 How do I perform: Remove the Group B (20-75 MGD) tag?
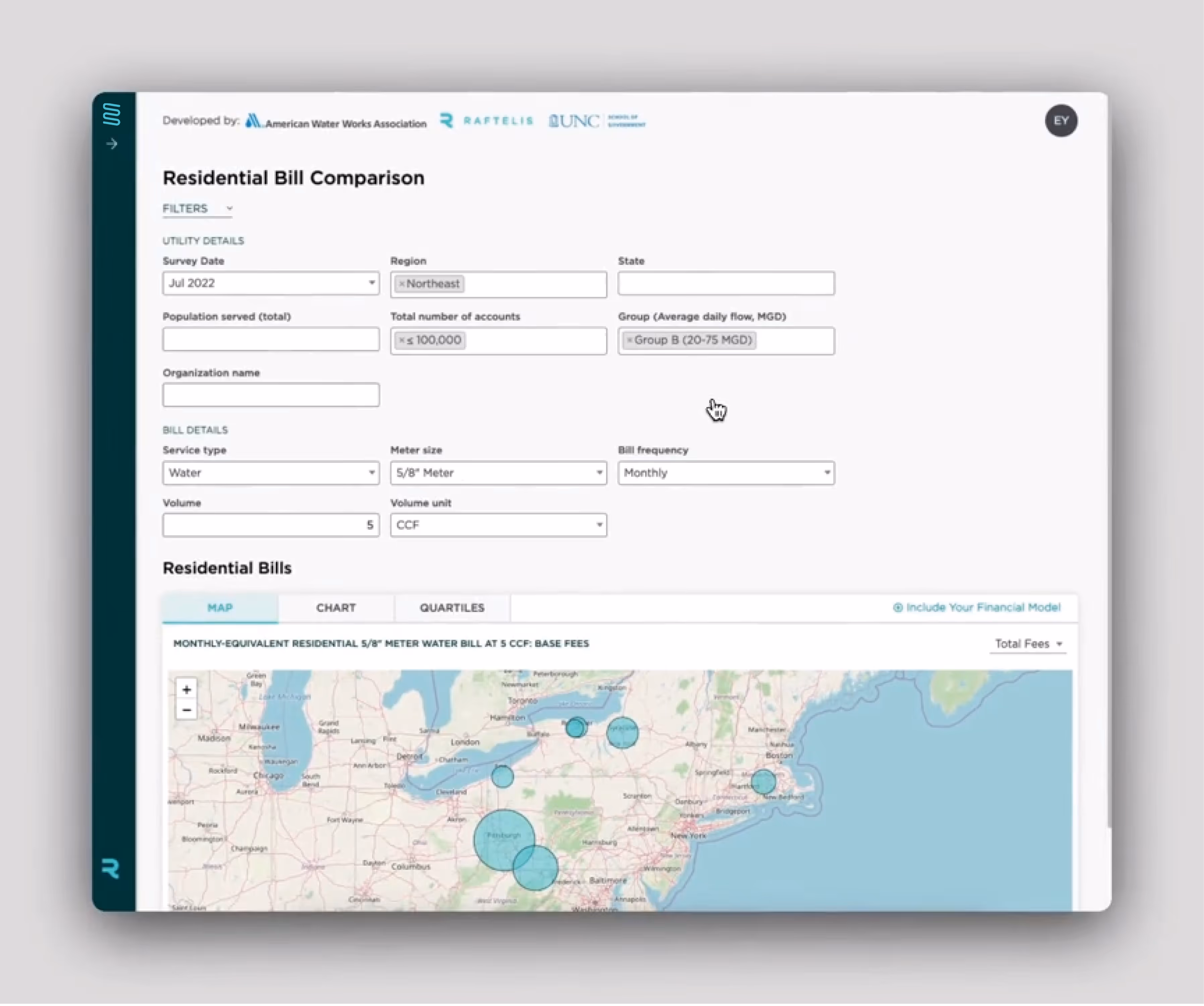click(629, 340)
